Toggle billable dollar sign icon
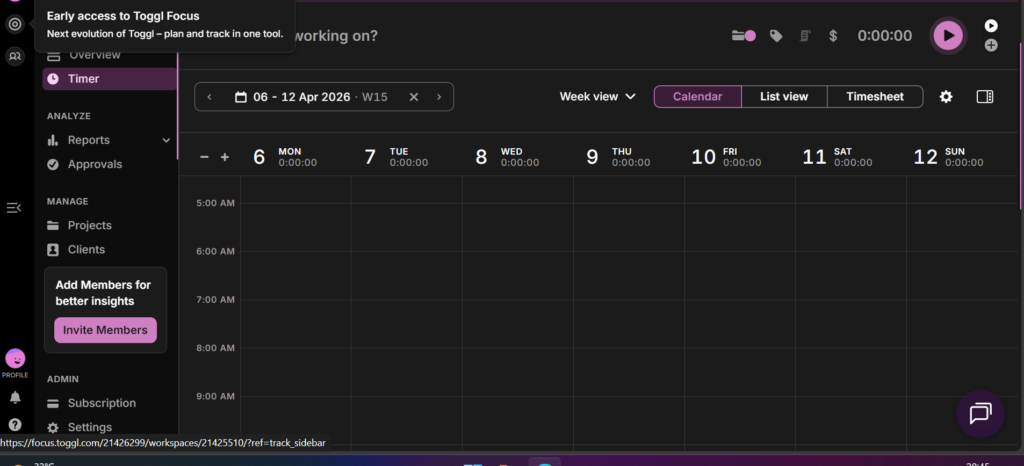 click(833, 36)
